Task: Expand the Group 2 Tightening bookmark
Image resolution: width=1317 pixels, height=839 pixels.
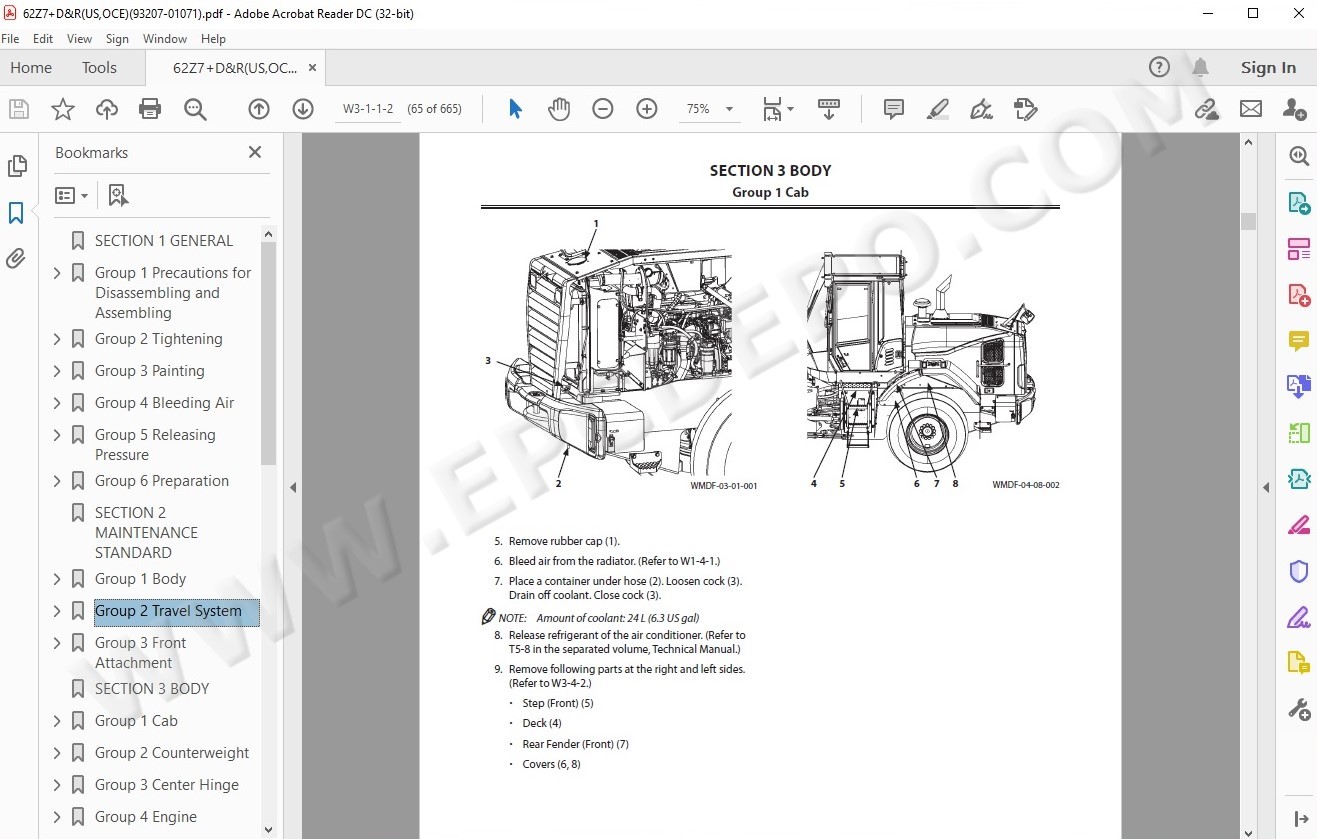Action: 57,339
